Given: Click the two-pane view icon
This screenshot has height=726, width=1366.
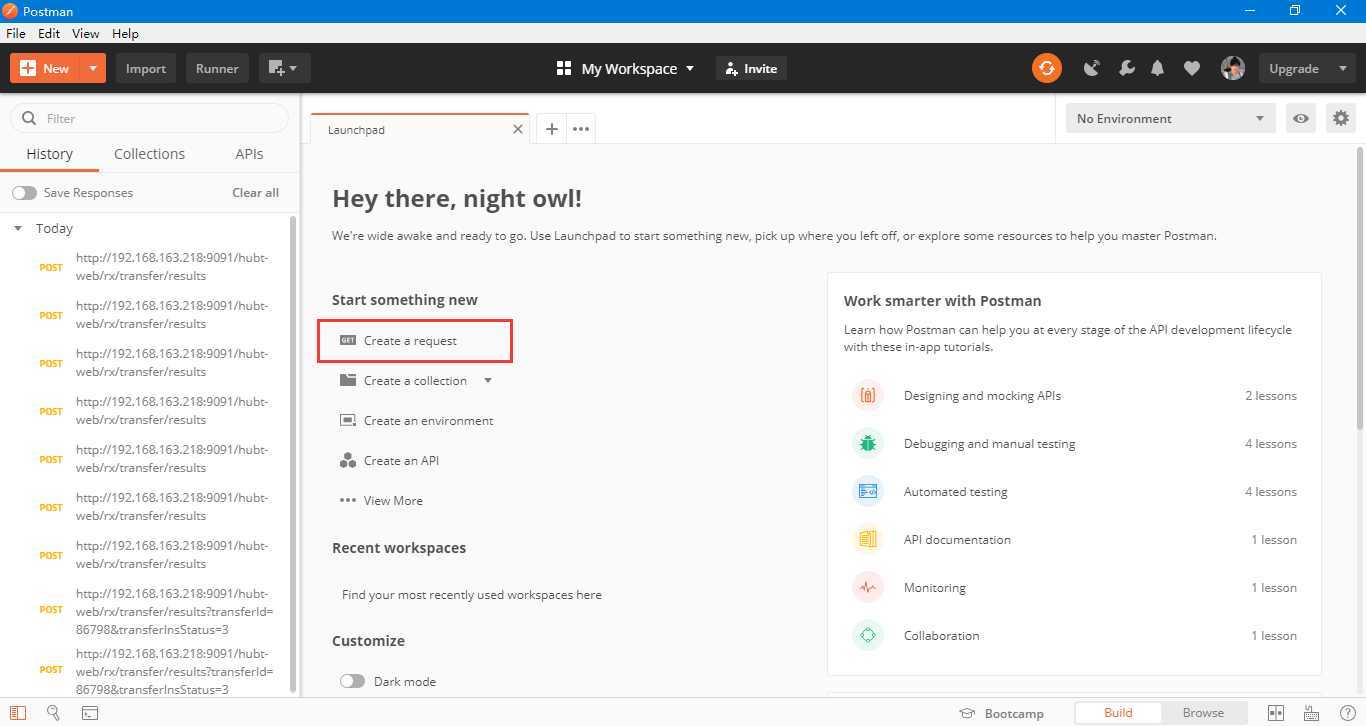Looking at the screenshot, I should tap(1276, 713).
